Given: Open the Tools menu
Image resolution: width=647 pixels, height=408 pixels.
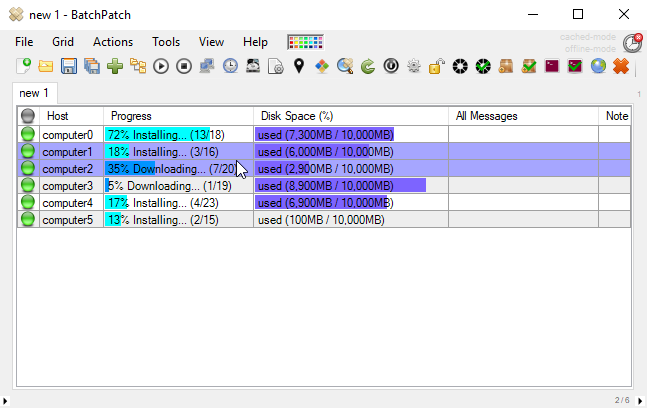Looking at the screenshot, I should pyautogui.click(x=166, y=42).
